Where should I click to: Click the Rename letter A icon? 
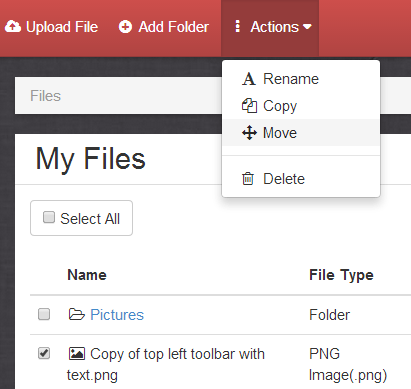249,79
